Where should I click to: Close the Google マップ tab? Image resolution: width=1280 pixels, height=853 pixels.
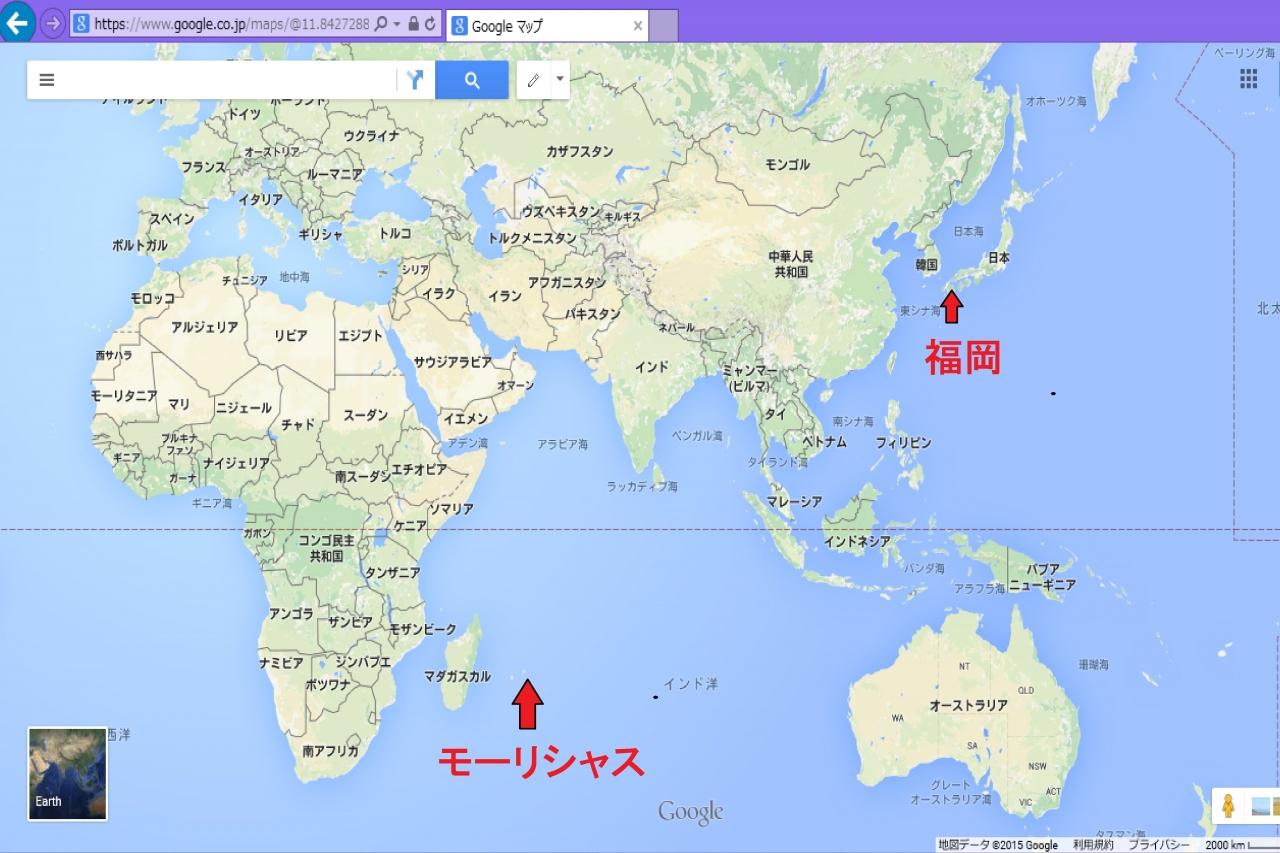pyautogui.click(x=638, y=26)
